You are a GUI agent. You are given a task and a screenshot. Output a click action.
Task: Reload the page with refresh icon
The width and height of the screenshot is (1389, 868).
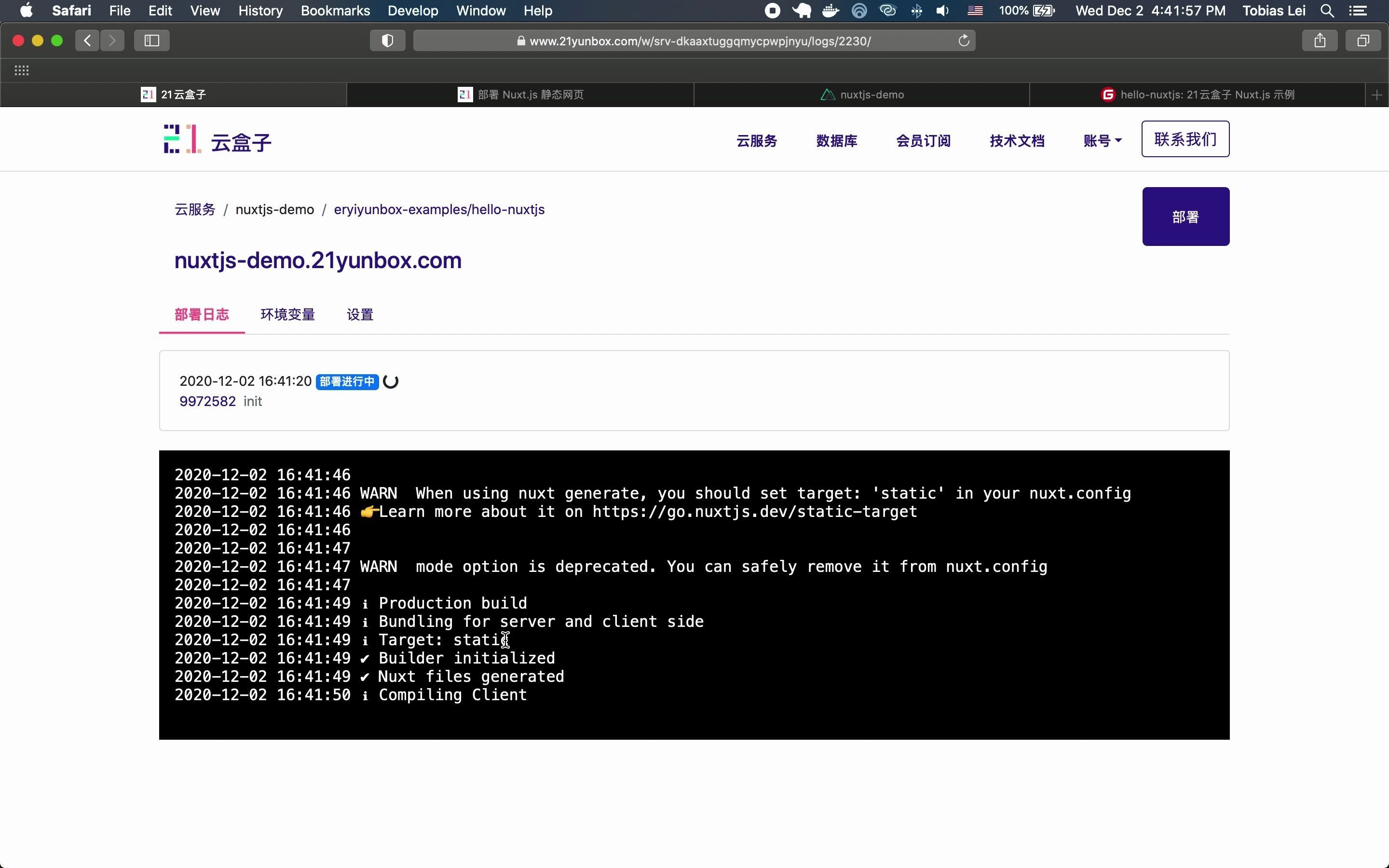coord(964,41)
